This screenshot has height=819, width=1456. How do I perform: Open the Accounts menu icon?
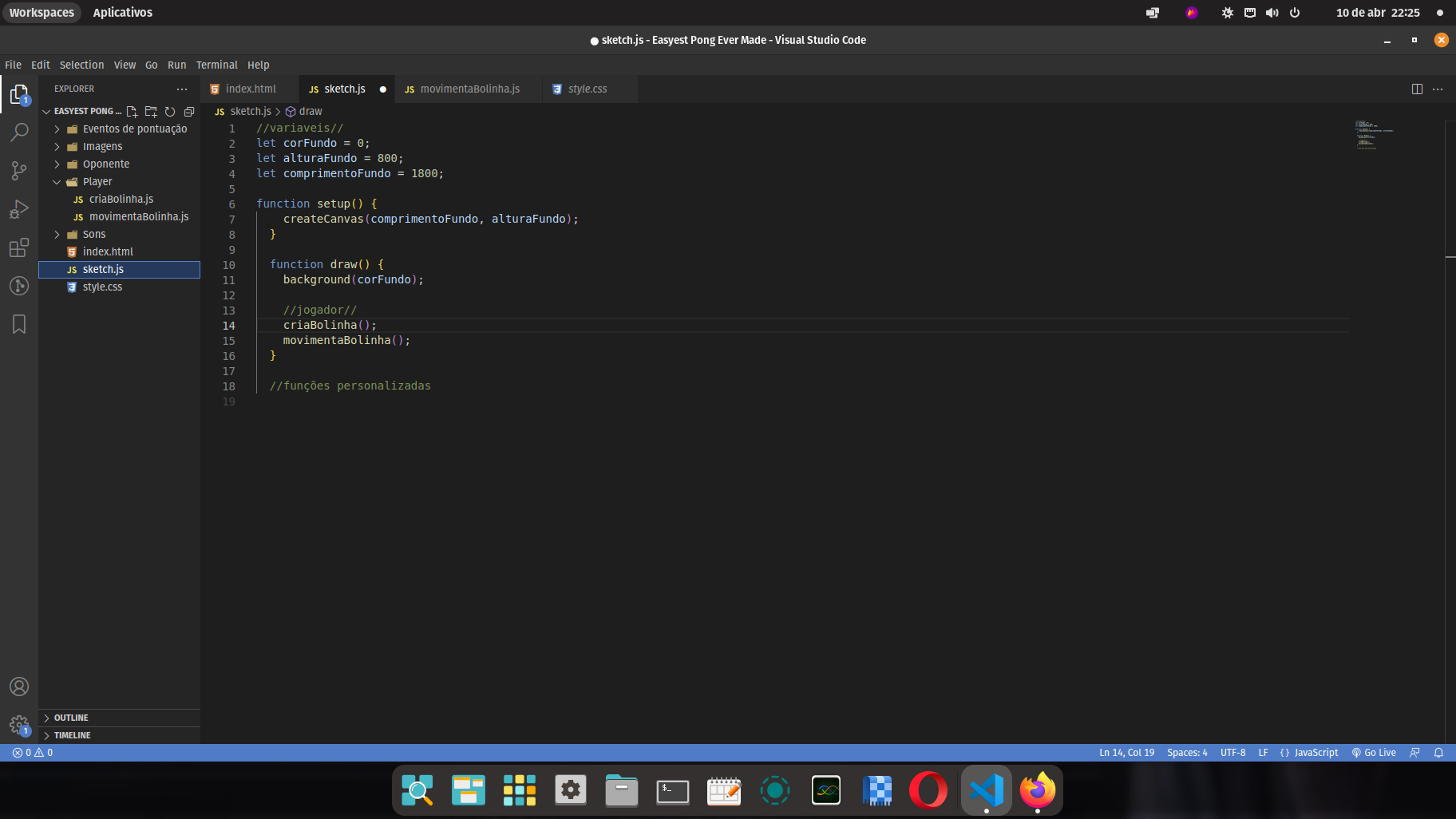(x=19, y=686)
